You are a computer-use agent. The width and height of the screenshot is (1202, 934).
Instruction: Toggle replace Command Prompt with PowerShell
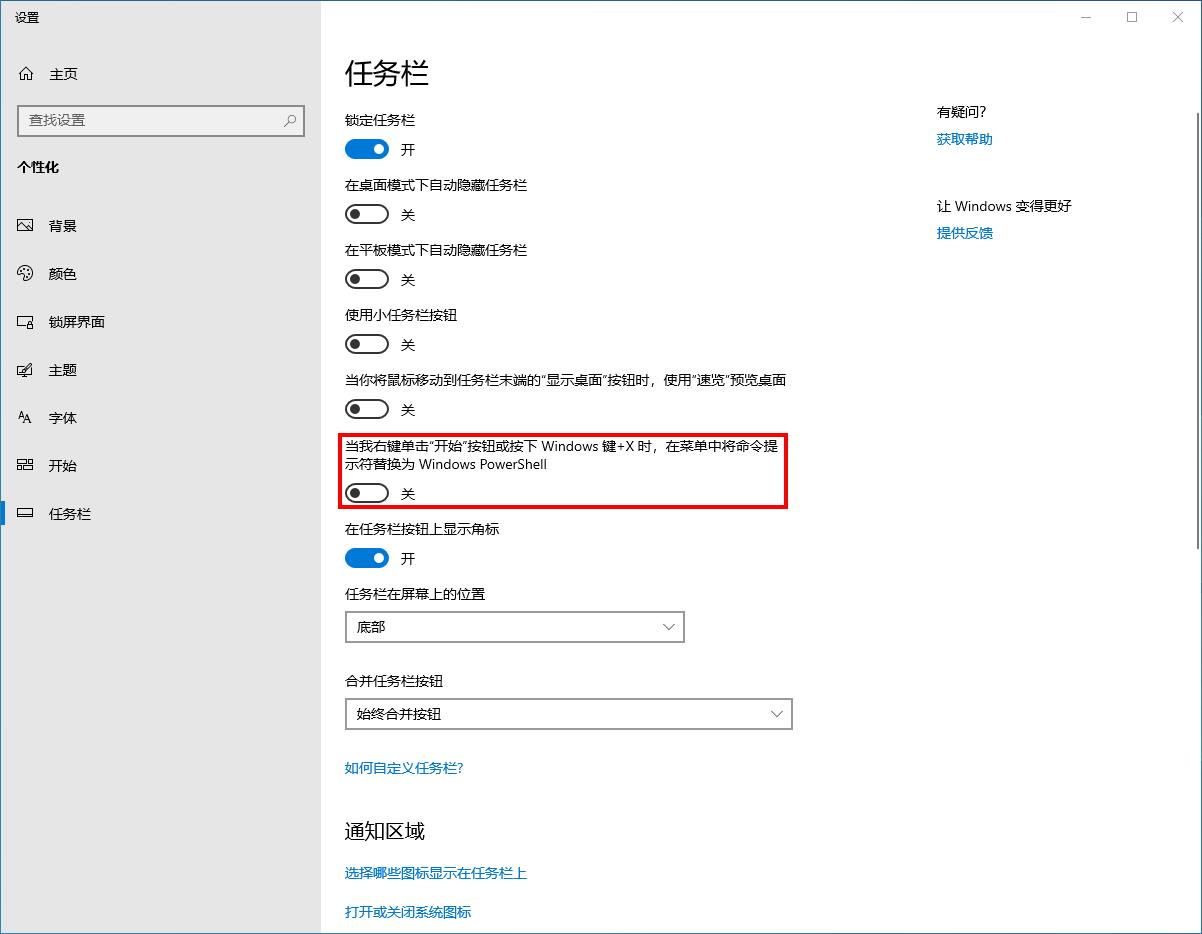tap(367, 493)
